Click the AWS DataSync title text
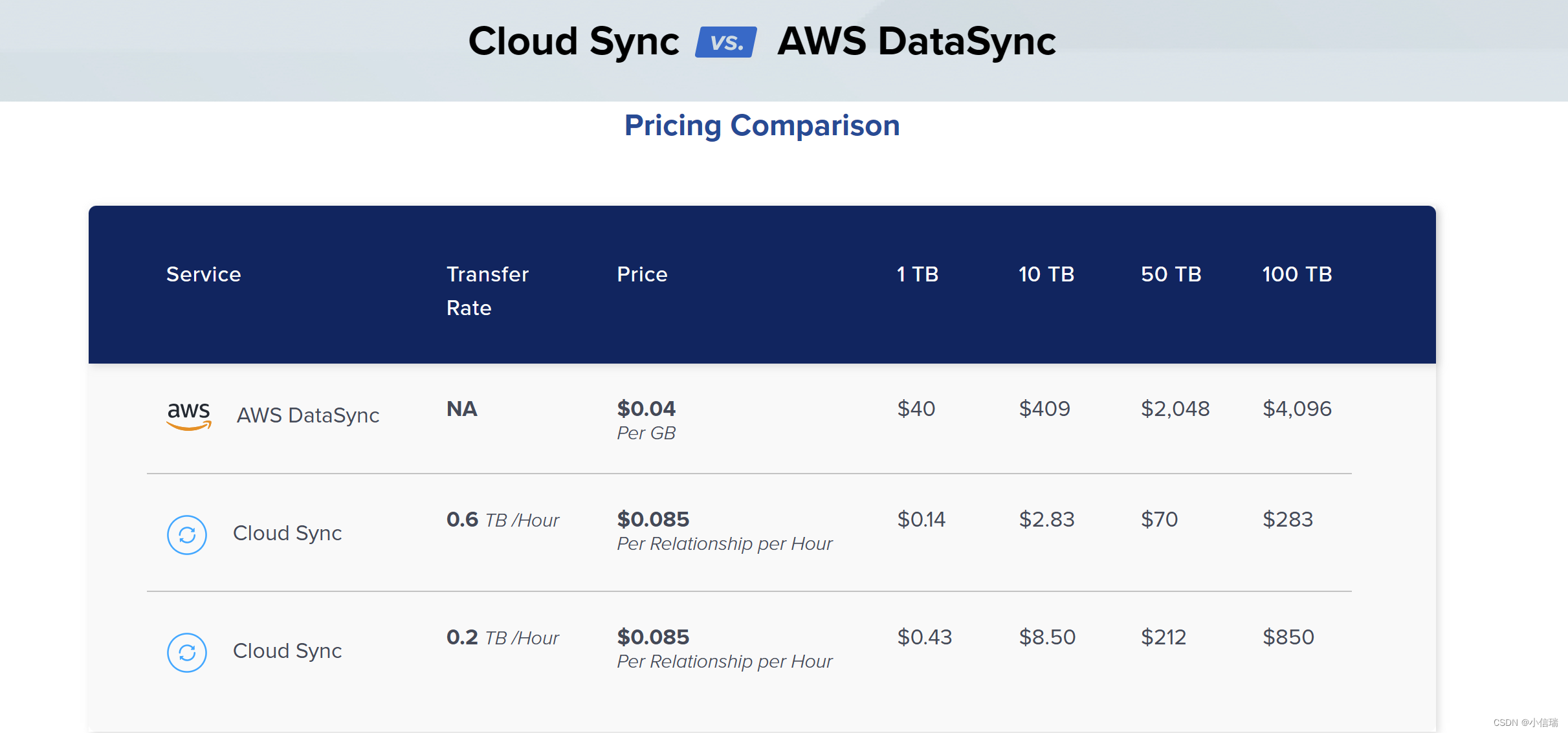The width and height of the screenshot is (1568, 733). (916, 41)
